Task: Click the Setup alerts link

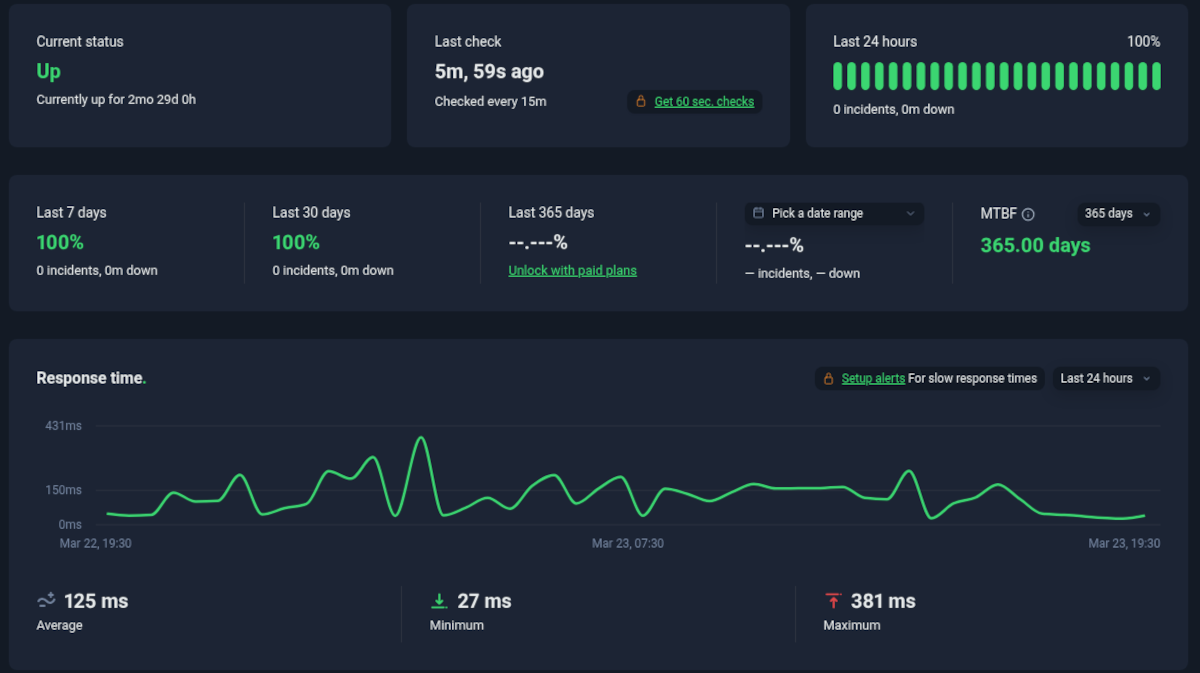Action: [873, 379]
